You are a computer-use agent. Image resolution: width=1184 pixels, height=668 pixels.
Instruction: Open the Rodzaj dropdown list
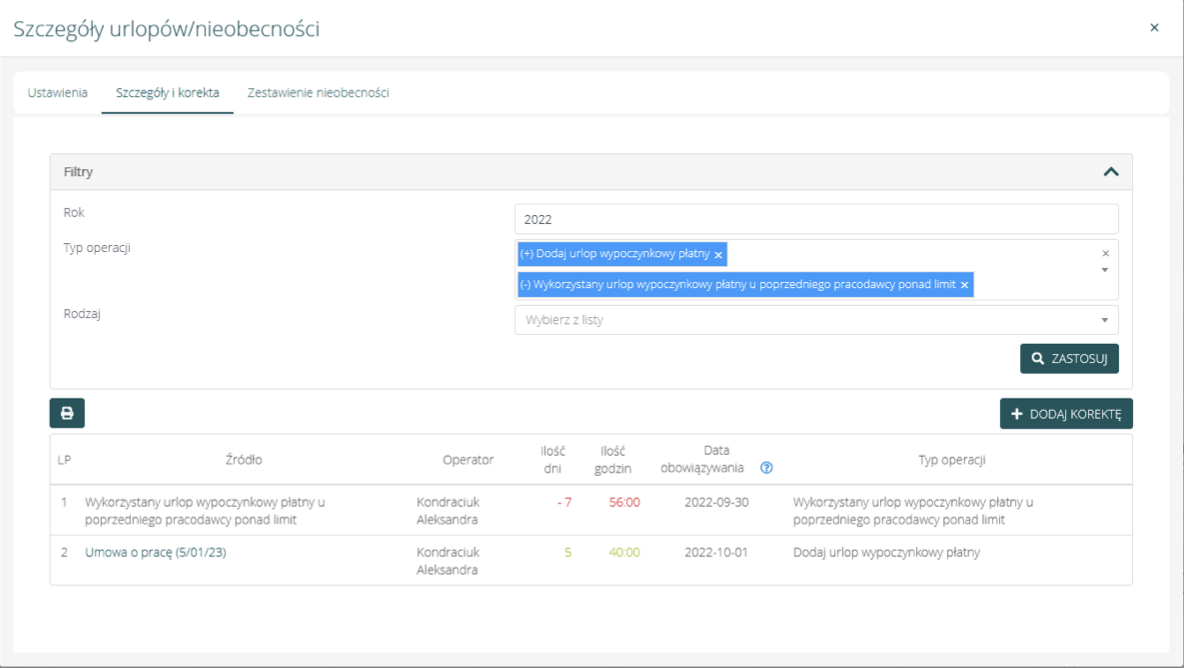pos(1104,320)
